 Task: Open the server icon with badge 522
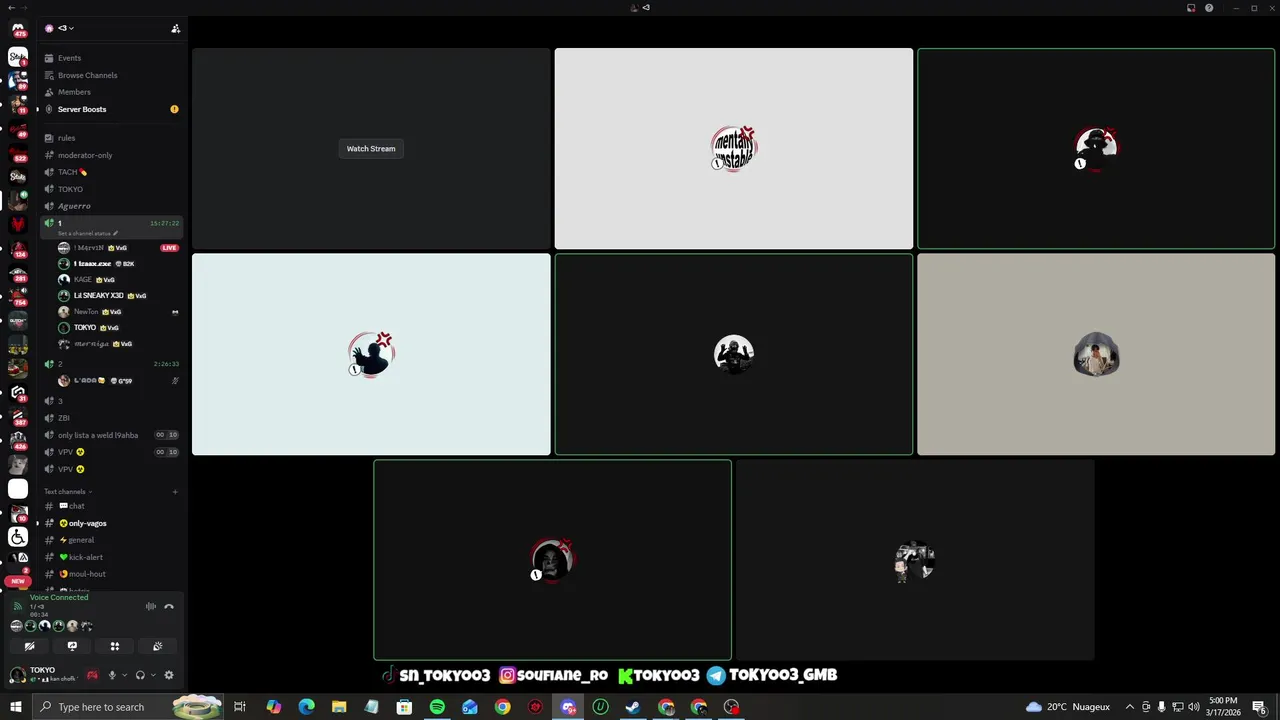click(18, 152)
